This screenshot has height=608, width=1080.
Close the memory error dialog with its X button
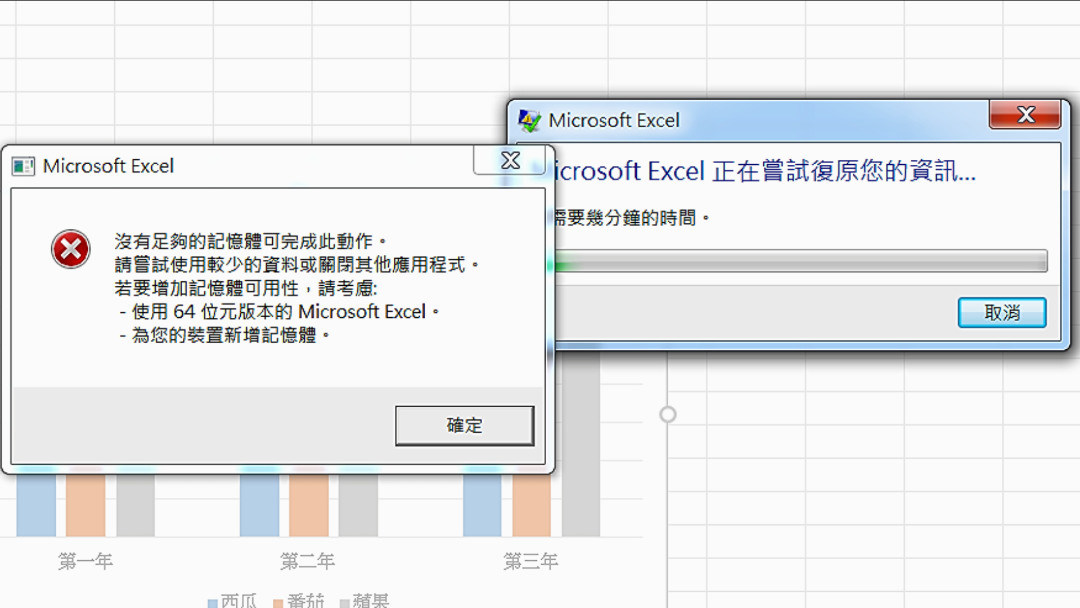coord(510,160)
